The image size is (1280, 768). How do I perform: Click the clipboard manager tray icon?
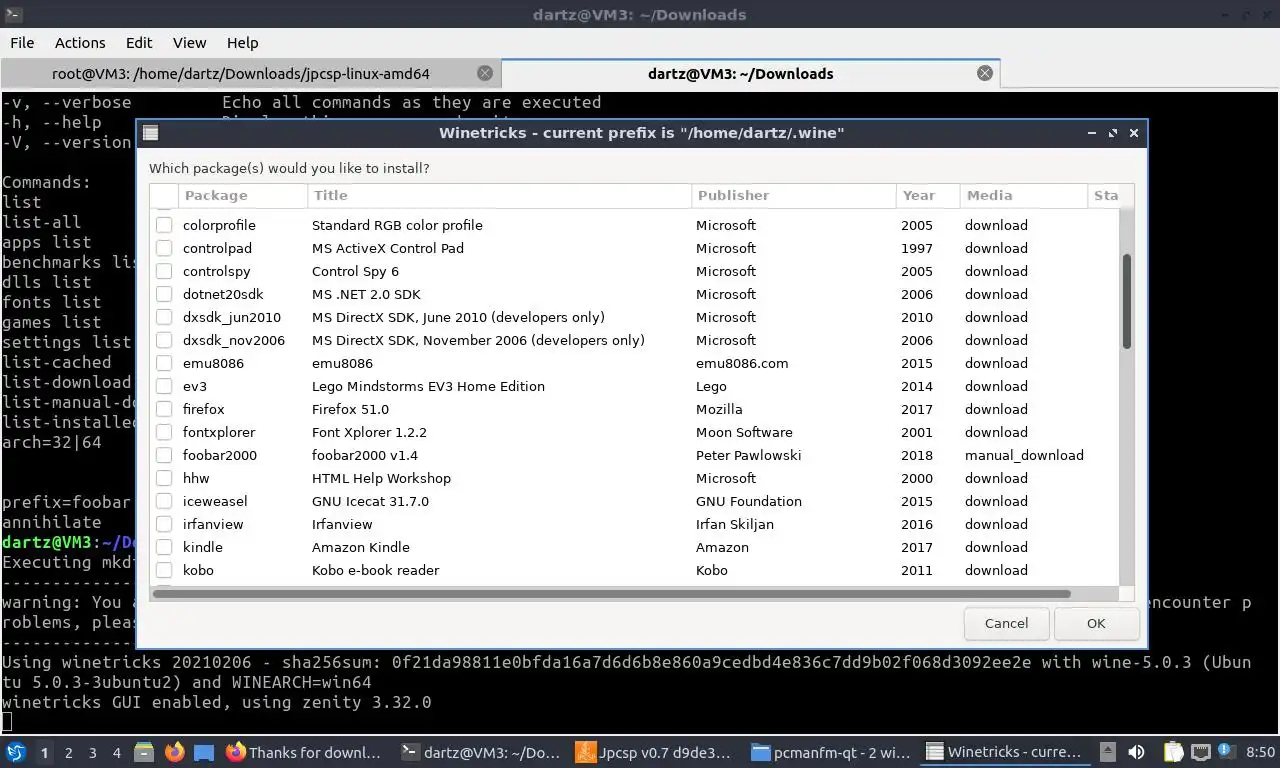pyautogui.click(x=1173, y=752)
